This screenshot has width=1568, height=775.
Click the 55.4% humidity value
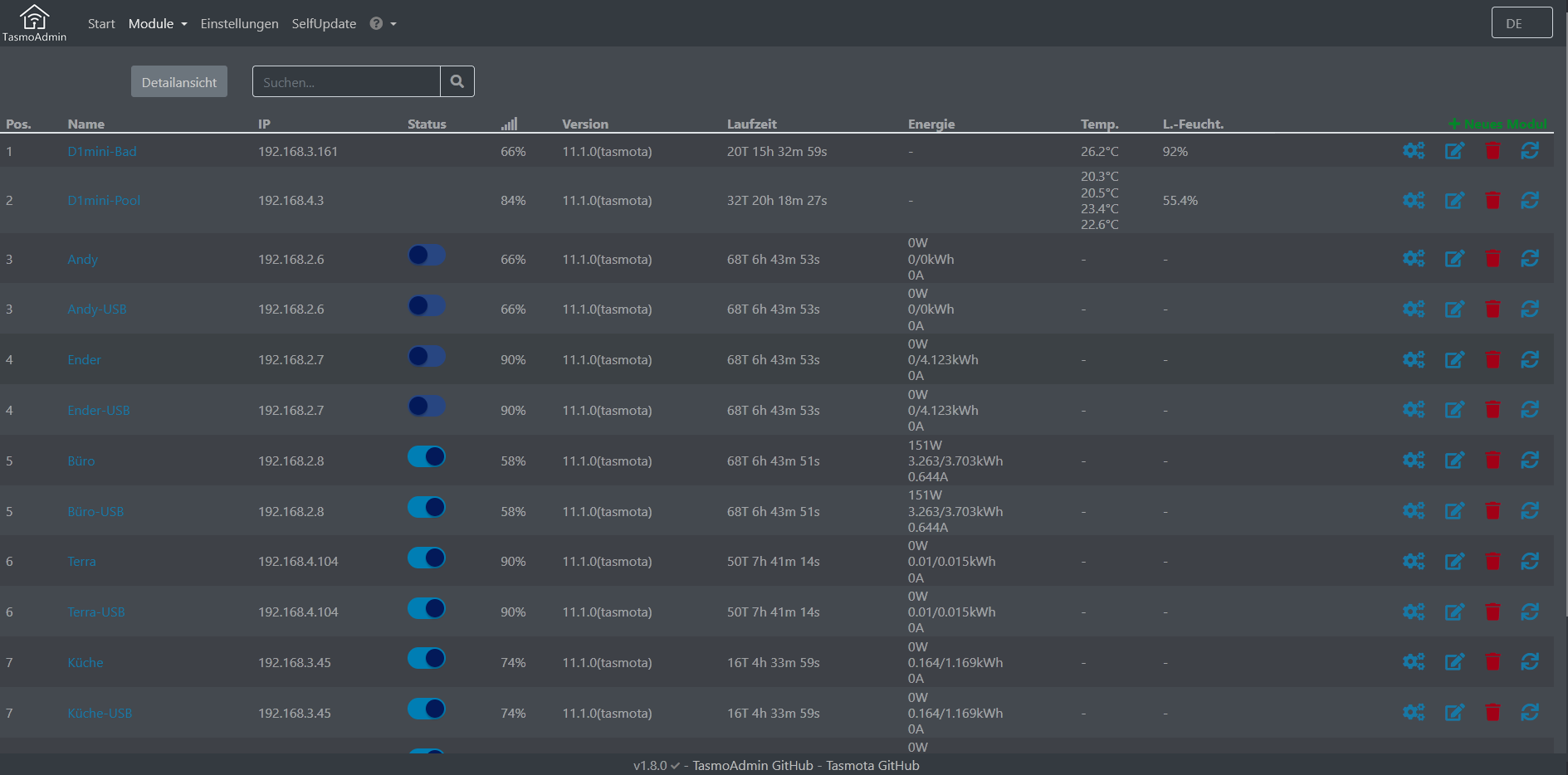coord(1180,200)
